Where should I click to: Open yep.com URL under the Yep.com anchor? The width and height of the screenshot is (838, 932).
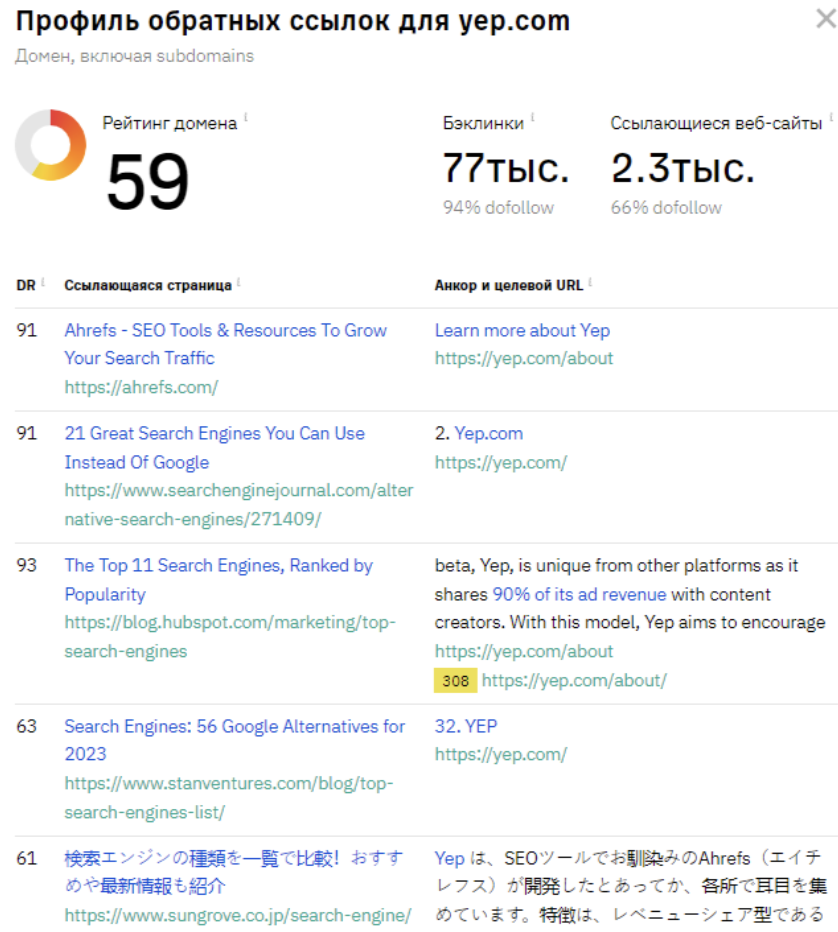(x=501, y=462)
